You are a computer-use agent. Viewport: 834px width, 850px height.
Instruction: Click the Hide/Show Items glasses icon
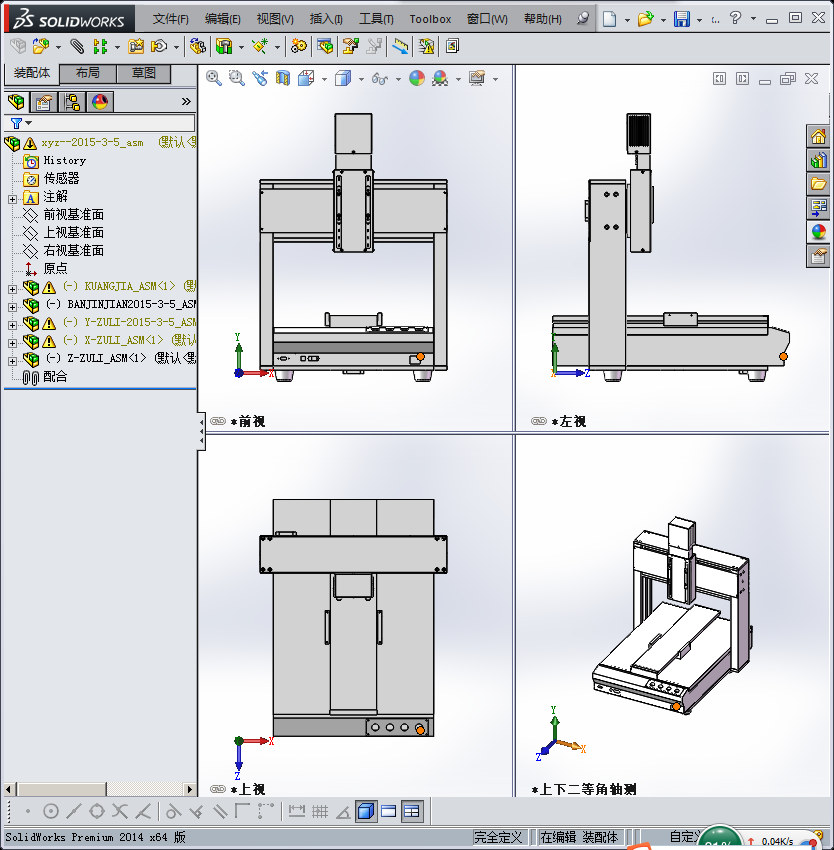(380, 79)
